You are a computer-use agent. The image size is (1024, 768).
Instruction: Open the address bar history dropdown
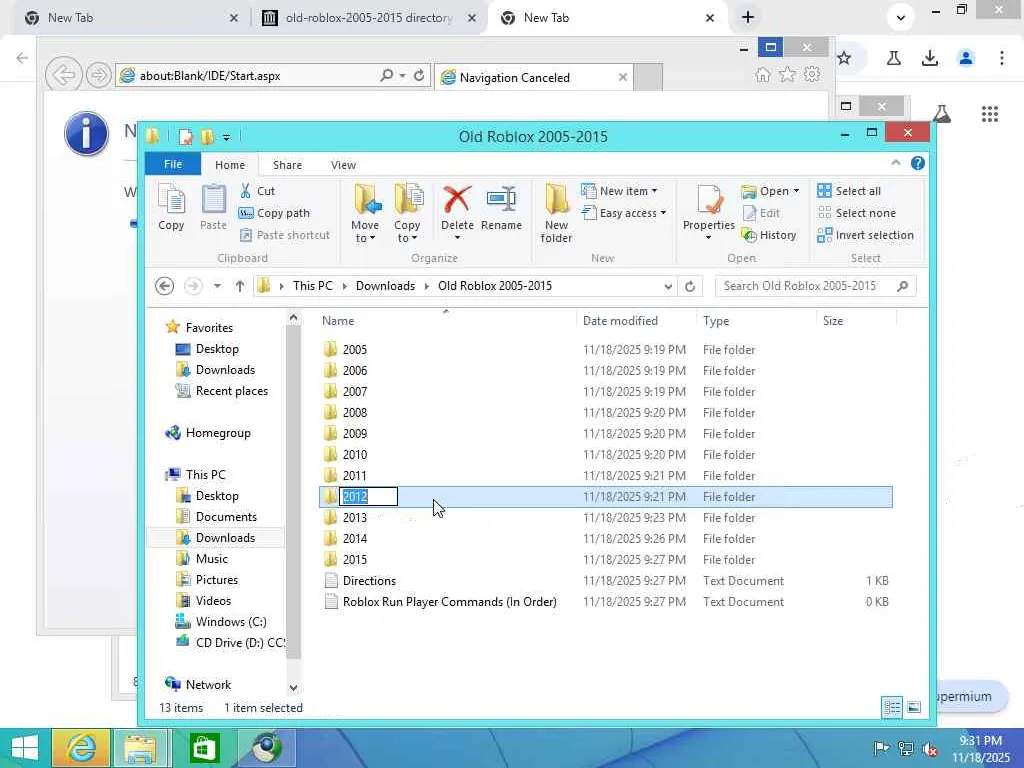click(668, 286)
